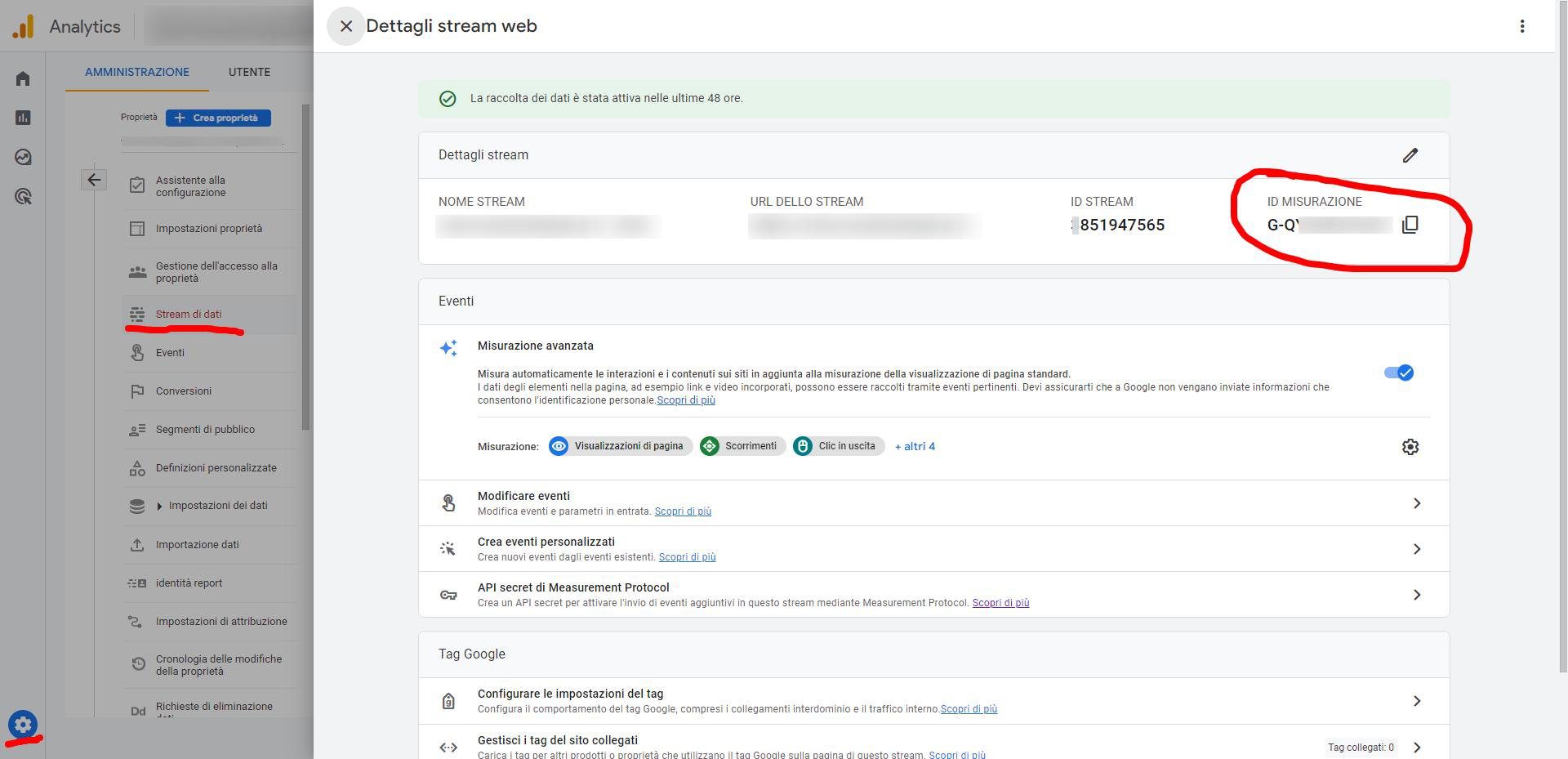The height and width of the screenshot is (759, 1568).
Task: Open the three-dot more options menu
Action: pos(1521,26)
